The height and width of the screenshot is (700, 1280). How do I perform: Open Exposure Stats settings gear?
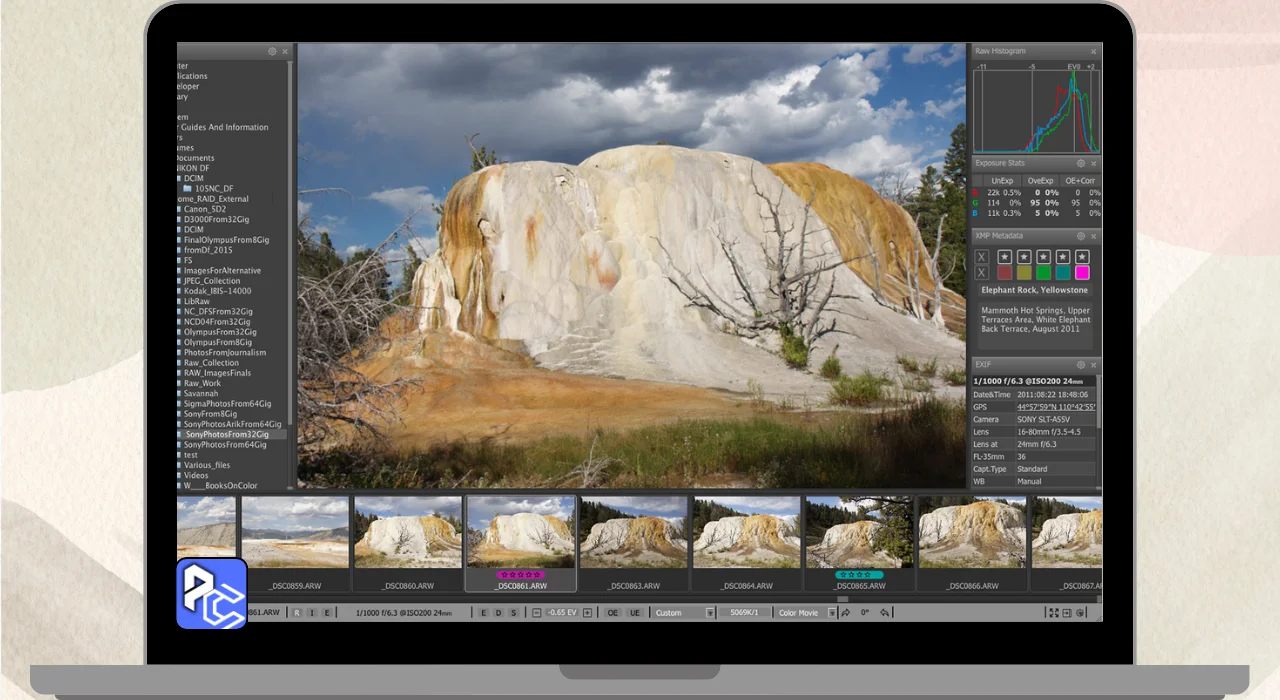pyautogui.click(x=1081, y=163)
